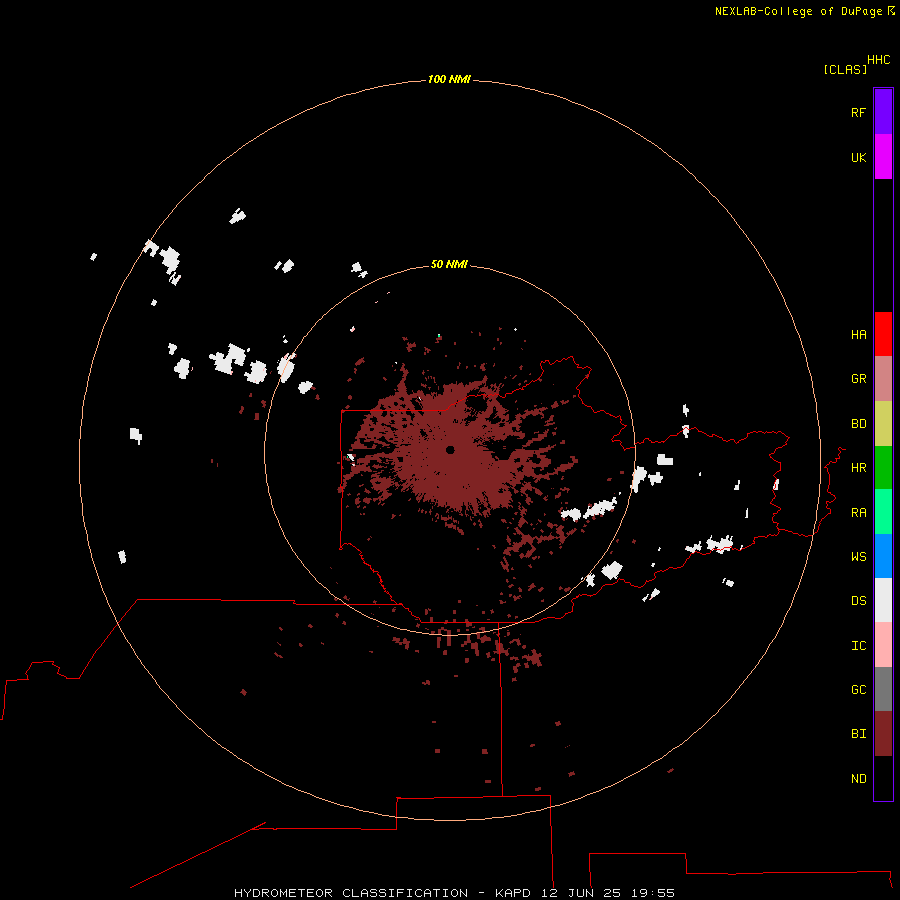Click the BI dark red swatch

883,734
